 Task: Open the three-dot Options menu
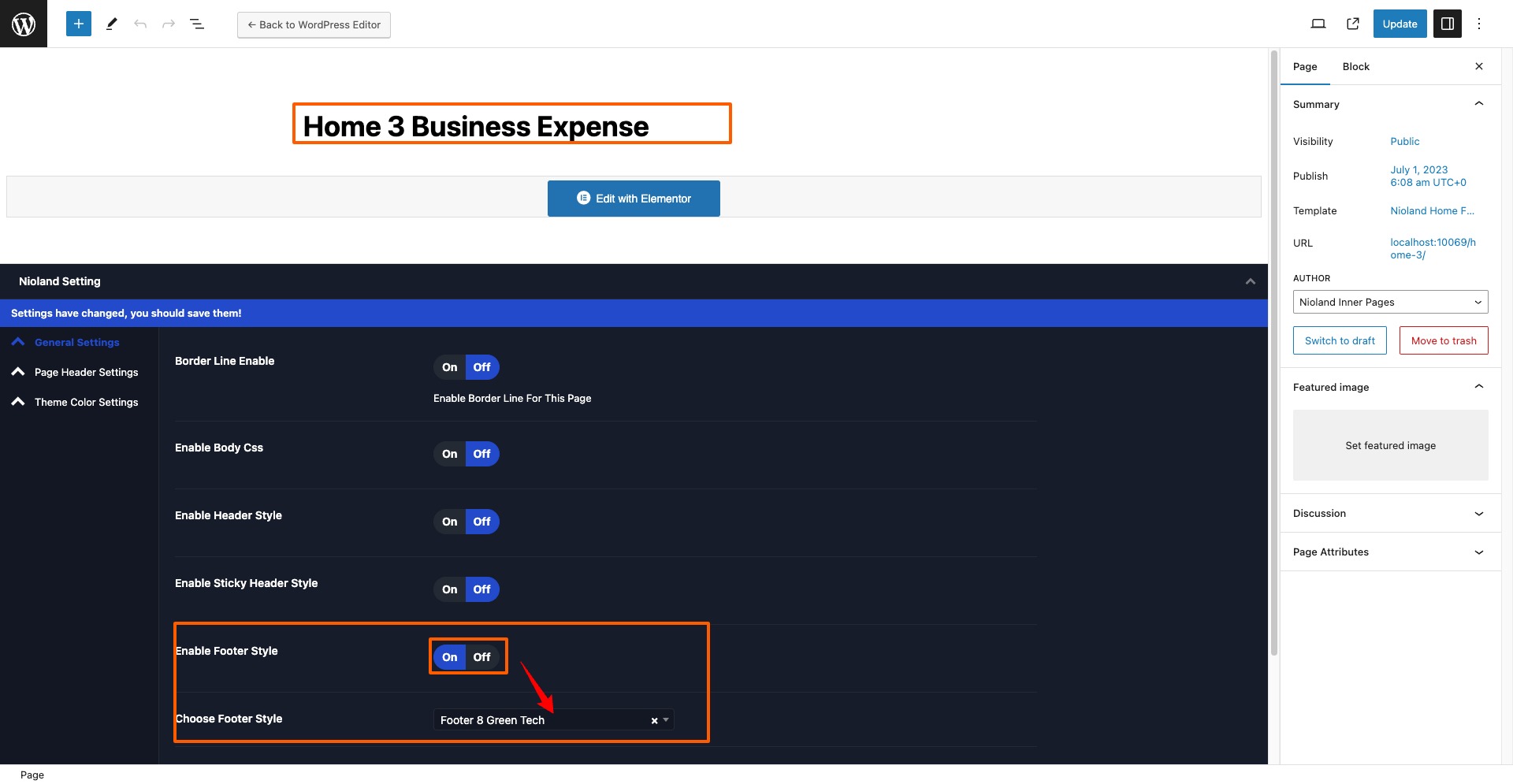(1479, 24)
